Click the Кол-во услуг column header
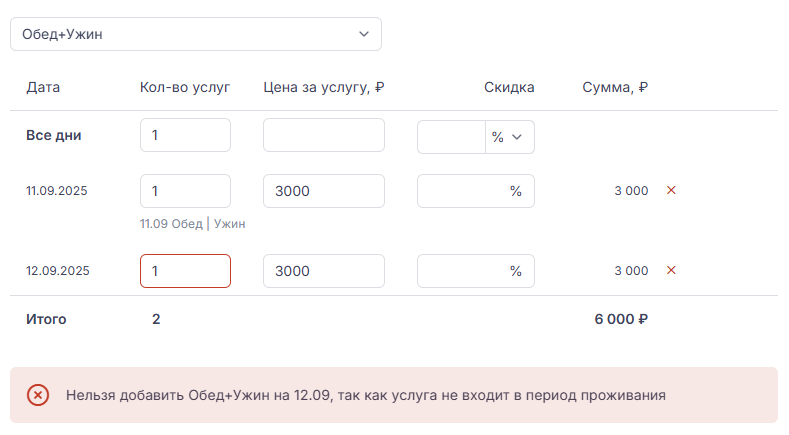This screenshot has width=789, height=435. [x=185, y=87]
